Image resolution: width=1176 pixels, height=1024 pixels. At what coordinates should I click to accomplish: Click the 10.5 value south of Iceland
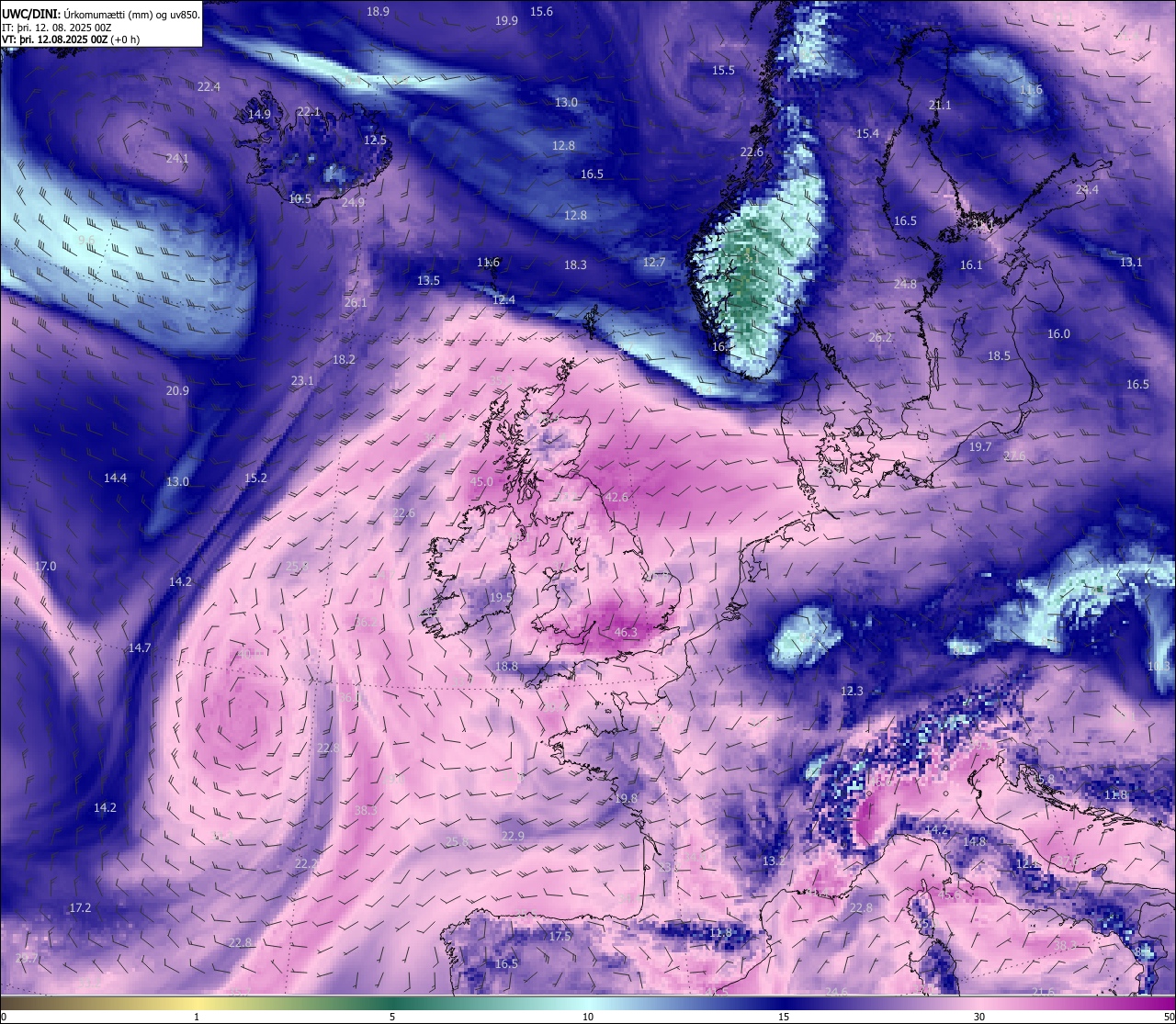pyautogui.click(x=300, y=198)
